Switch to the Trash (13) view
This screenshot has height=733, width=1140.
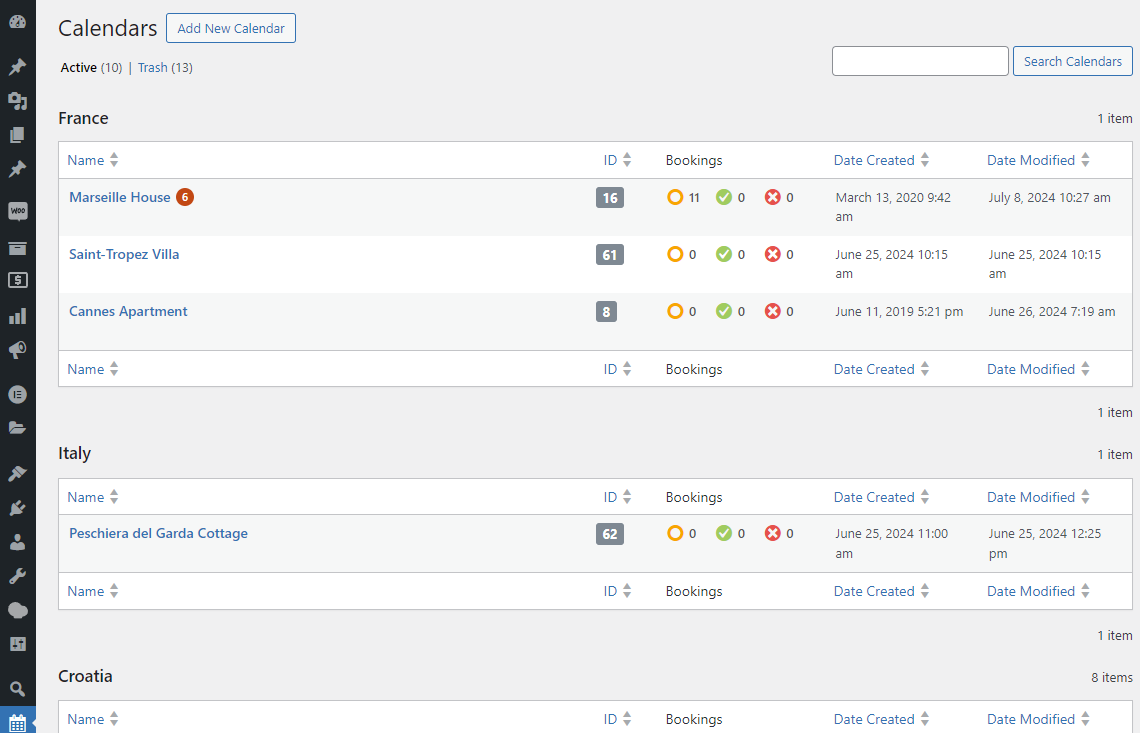click(152, 67)
